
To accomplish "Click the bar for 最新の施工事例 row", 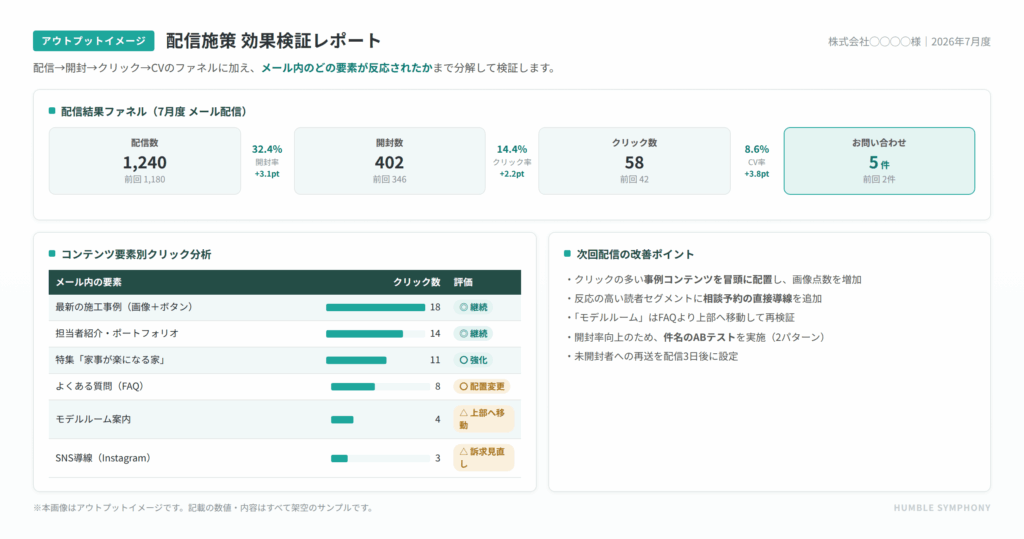I will coord(376,307).
